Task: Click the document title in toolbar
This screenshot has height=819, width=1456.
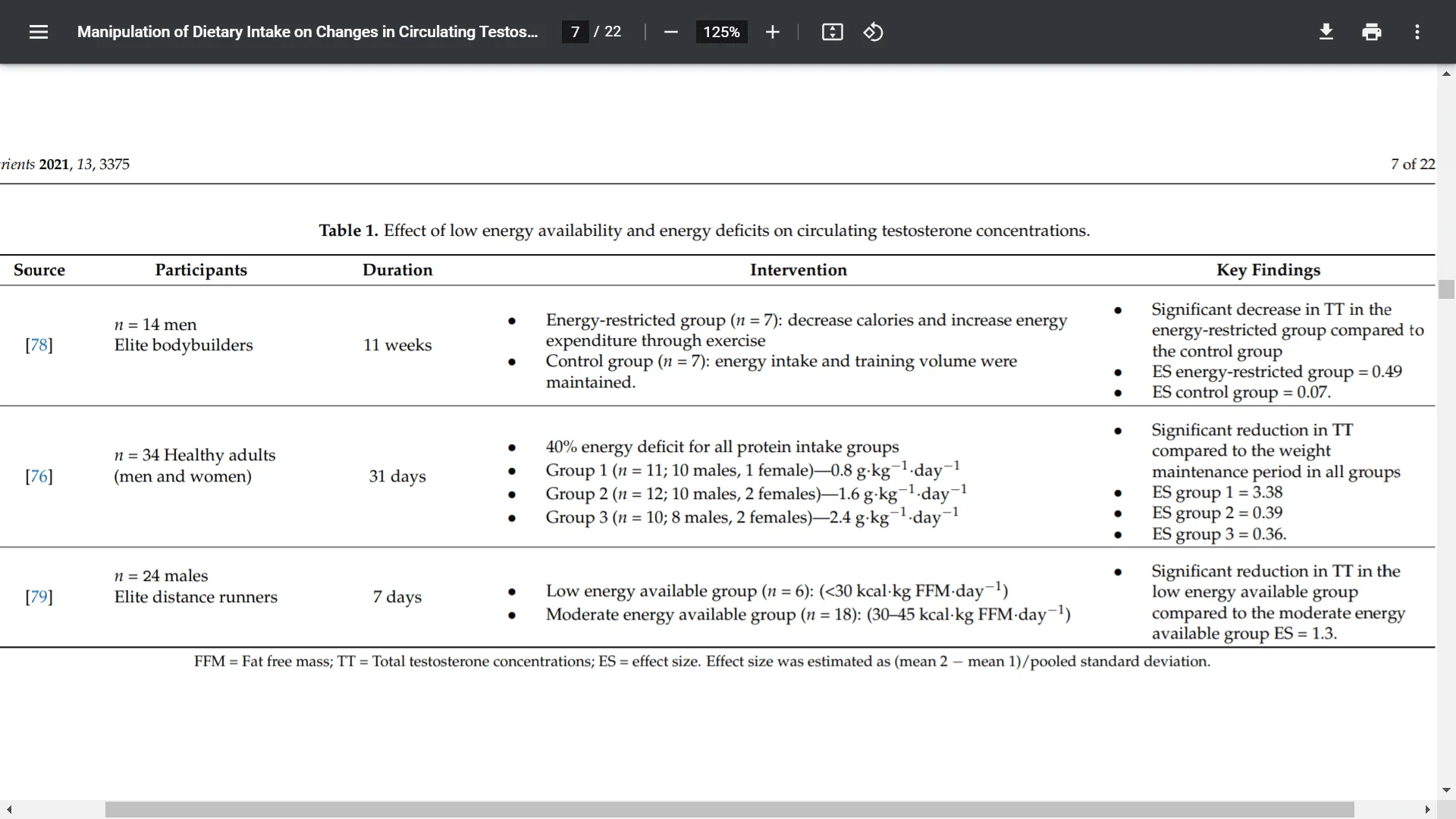Action: pyautogui.click(x=307, y=32)
